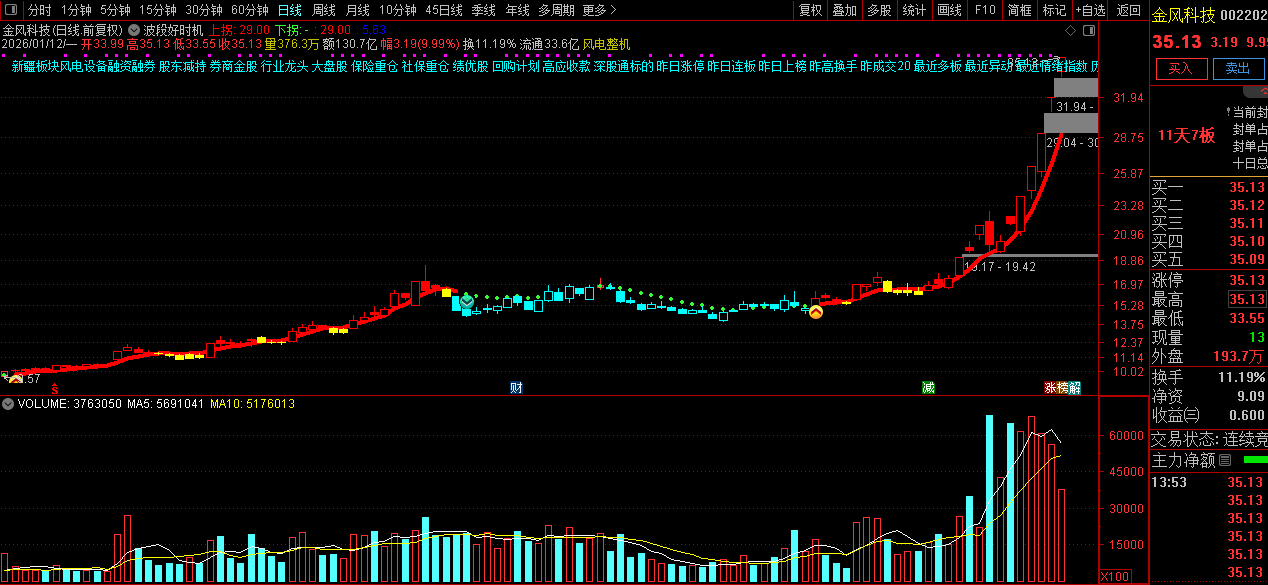Viewport: 1268px width, 585px height.
Task: Switch to 分时 intraday view
Action: (39, 10)
